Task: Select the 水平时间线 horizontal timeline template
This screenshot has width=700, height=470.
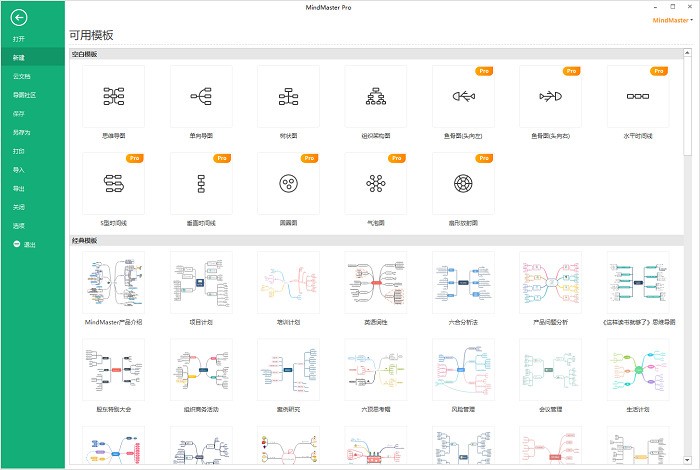Action: click(x=638, y=96)
